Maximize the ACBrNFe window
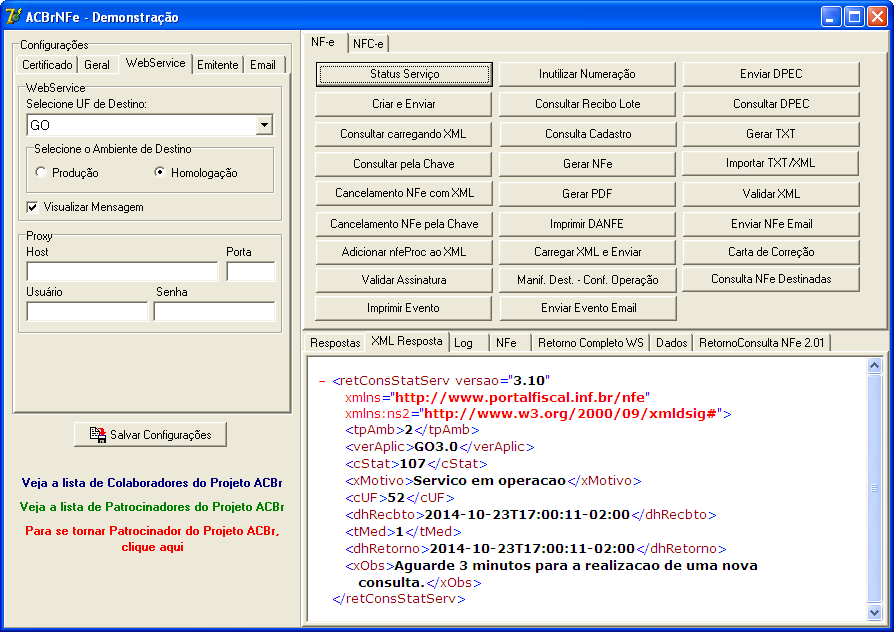The image size is (894, 632). (x=854, y=17)
